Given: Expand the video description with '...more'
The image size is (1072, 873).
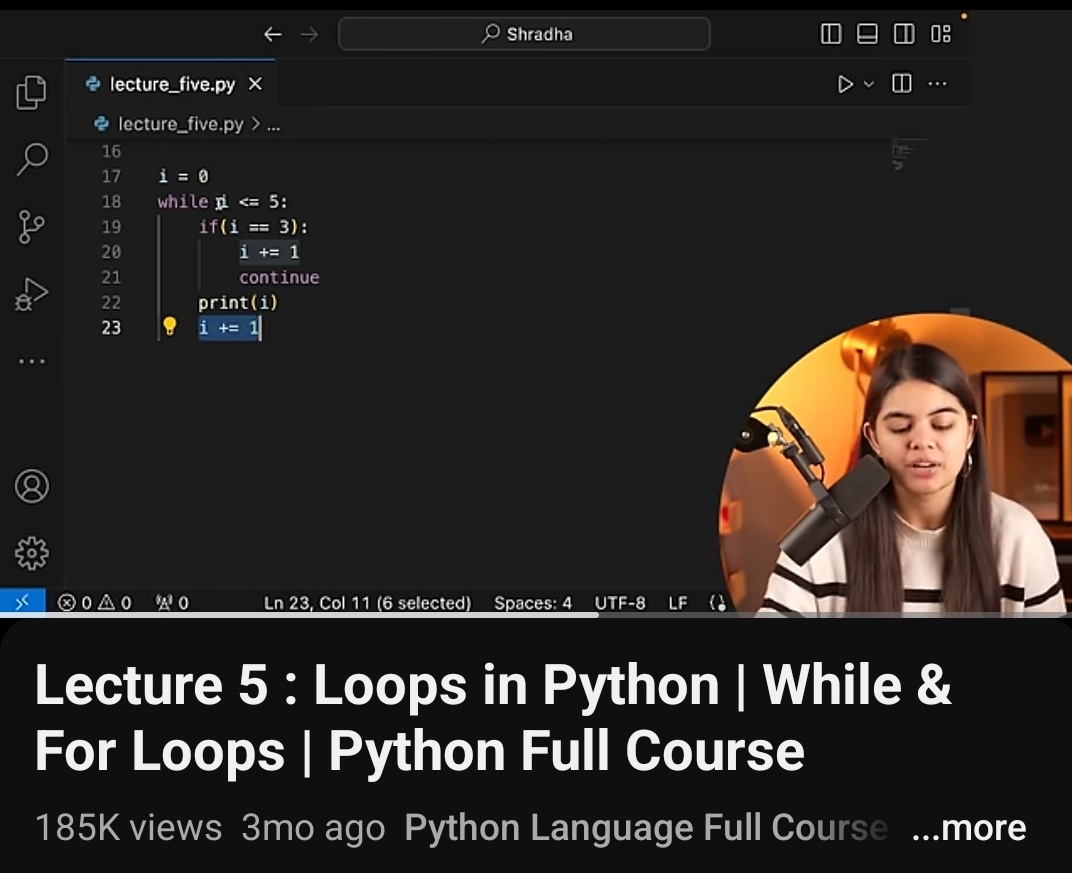Looking at the screenshot, I should (969, 828).
